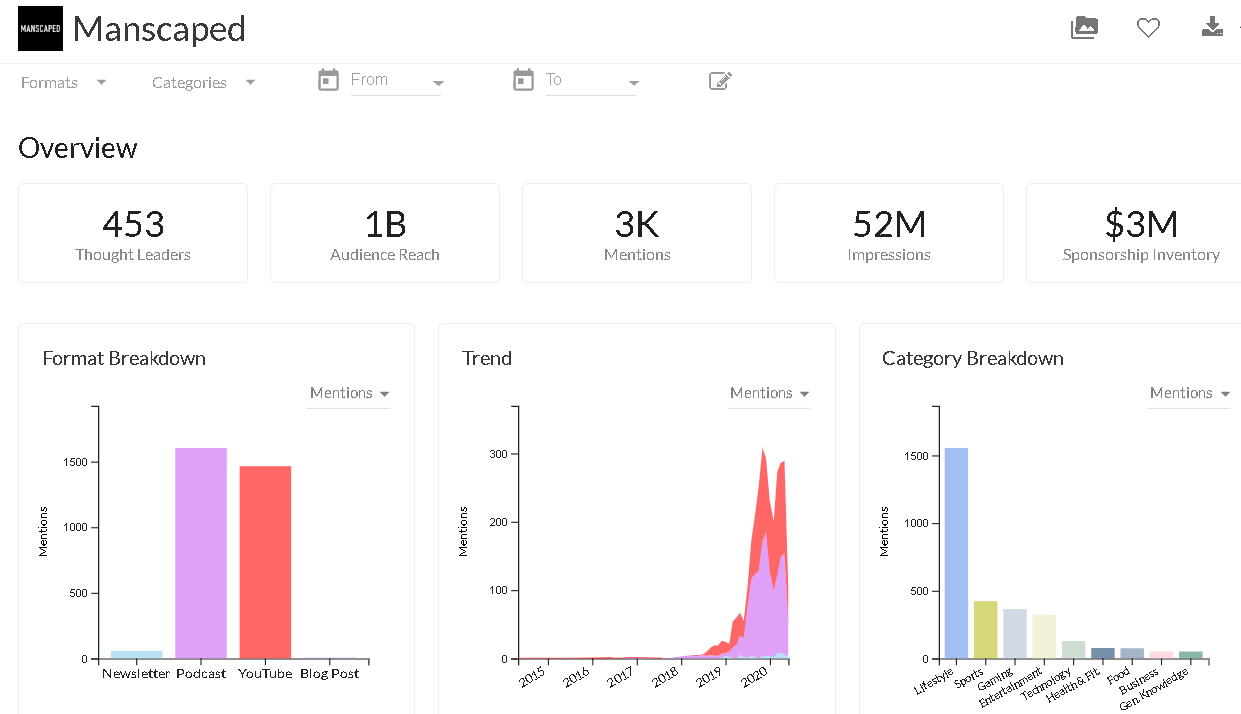Click the "2017" year label on Trend axis
This screenshot has width=1241, height=714.
pos(622,677)
